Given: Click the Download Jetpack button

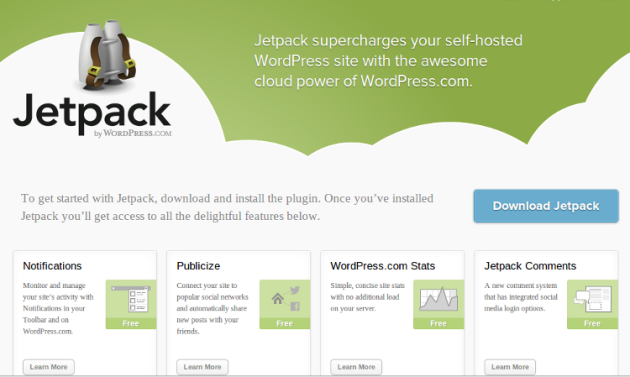Looking at the screenshot, I should coord(546,206).
